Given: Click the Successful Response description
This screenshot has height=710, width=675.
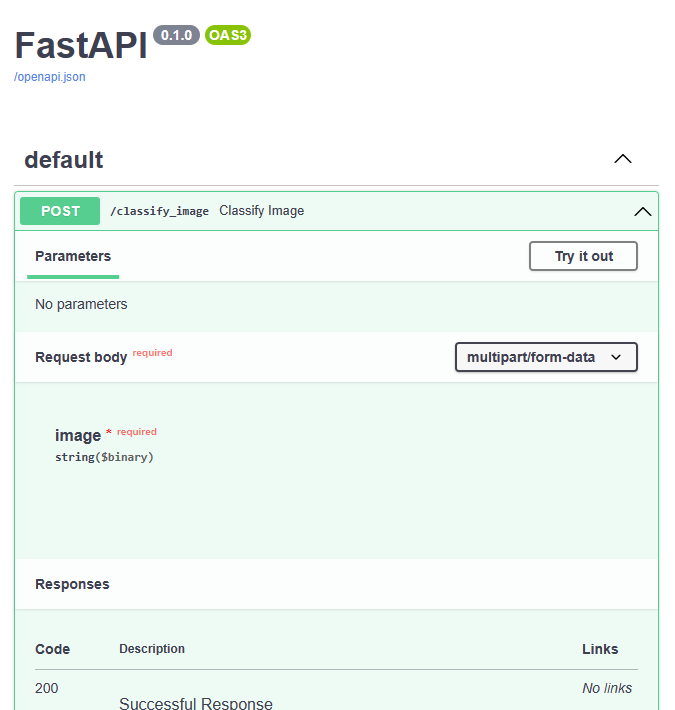Looking at the screenshot, I should pos(196,703).
